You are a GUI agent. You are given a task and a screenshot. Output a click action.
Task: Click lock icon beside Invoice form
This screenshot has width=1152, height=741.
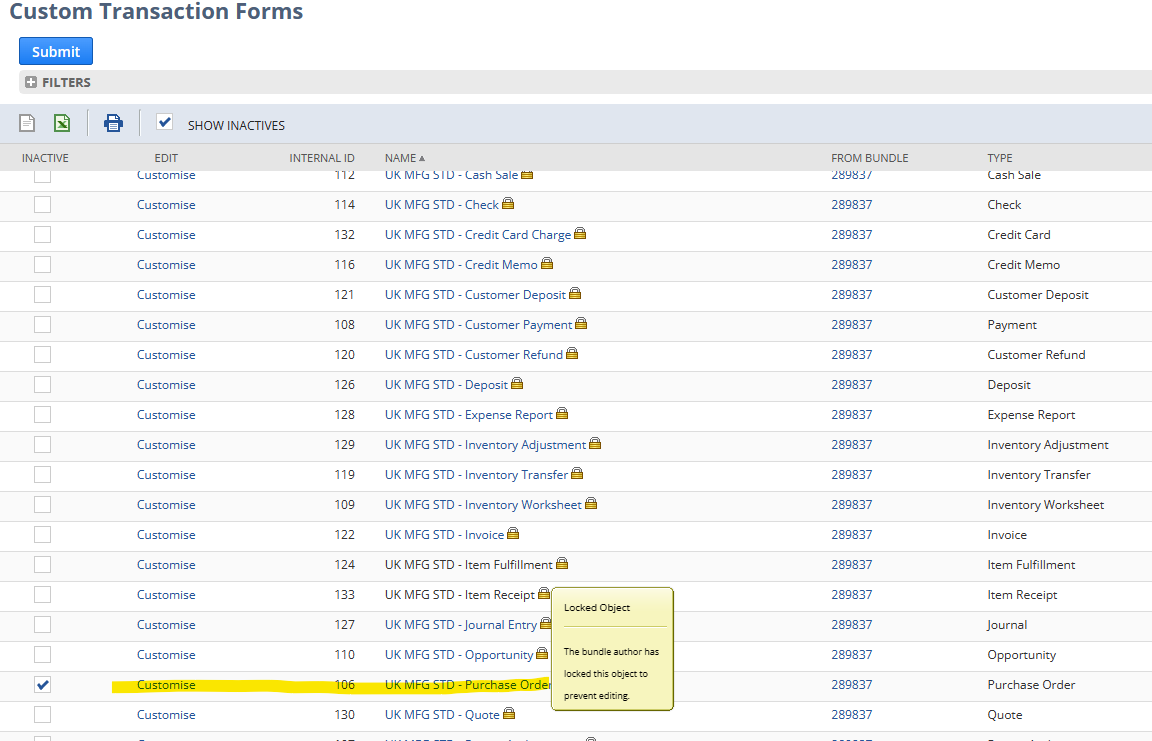tap(513, 534)
